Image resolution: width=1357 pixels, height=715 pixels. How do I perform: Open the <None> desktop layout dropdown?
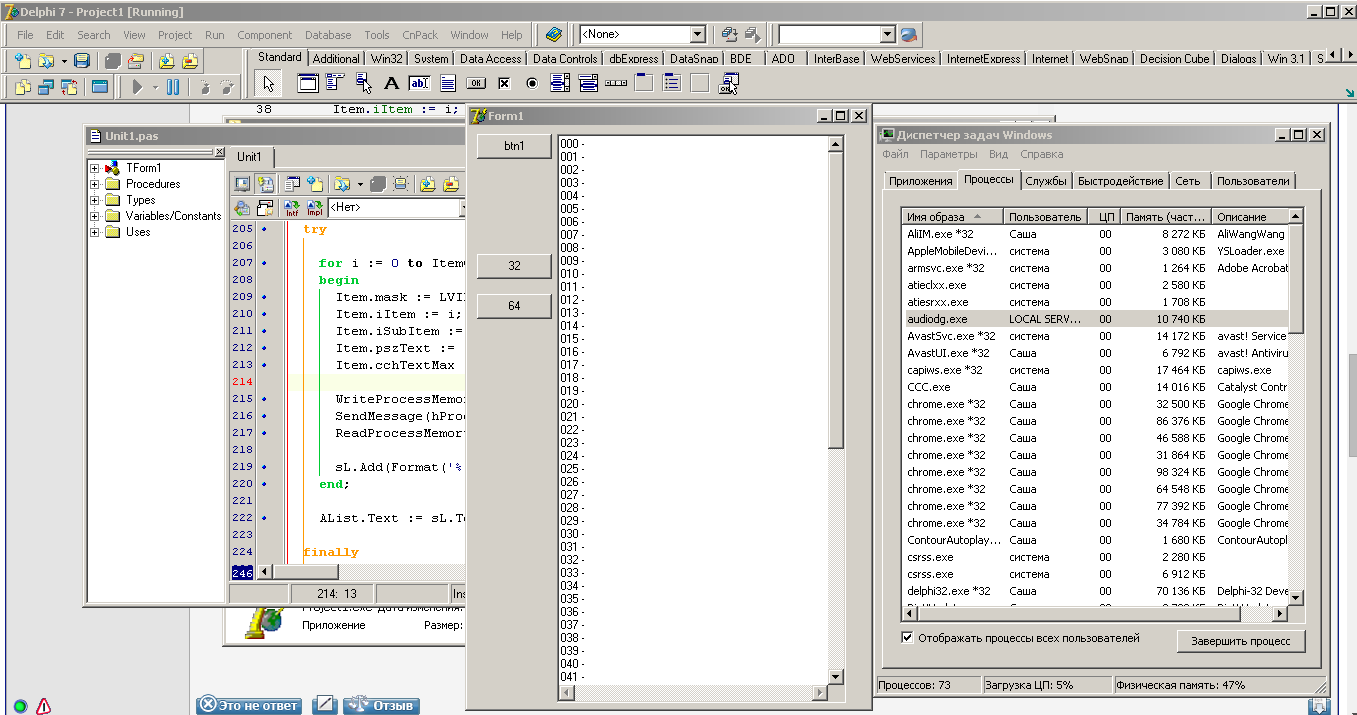click(697, 35)
